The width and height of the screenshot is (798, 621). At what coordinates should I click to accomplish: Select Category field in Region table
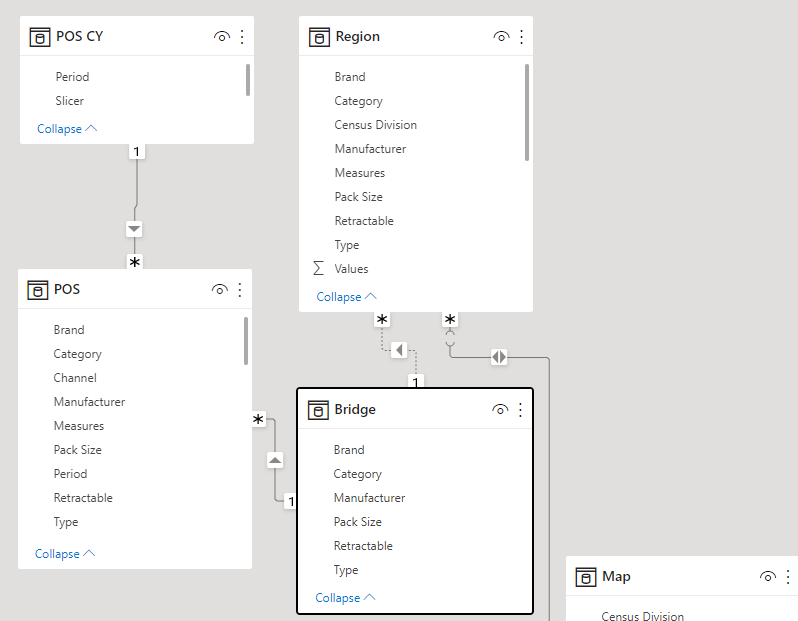point(358,101)
